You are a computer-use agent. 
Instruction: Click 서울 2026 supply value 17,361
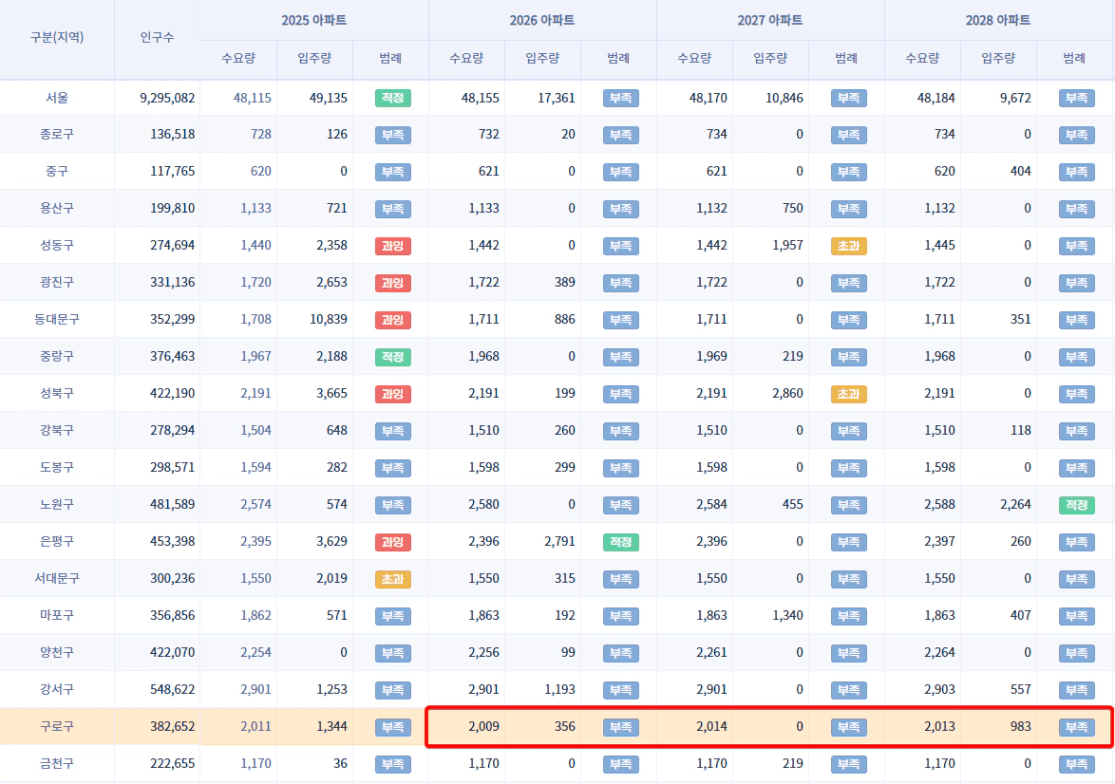coord(556,98)
